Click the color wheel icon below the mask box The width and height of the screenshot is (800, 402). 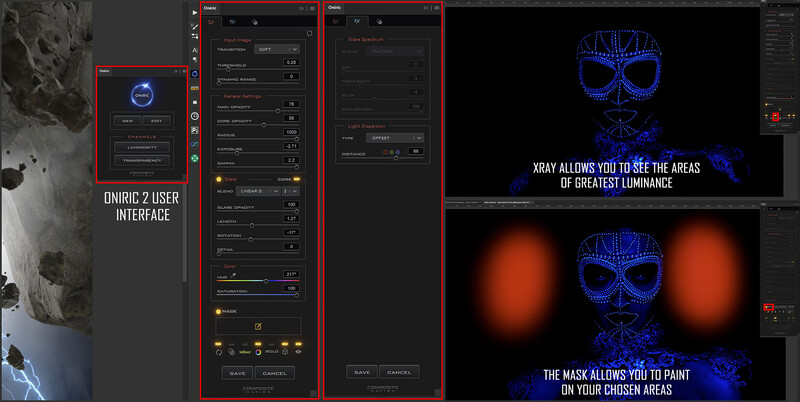click(258, 351)
